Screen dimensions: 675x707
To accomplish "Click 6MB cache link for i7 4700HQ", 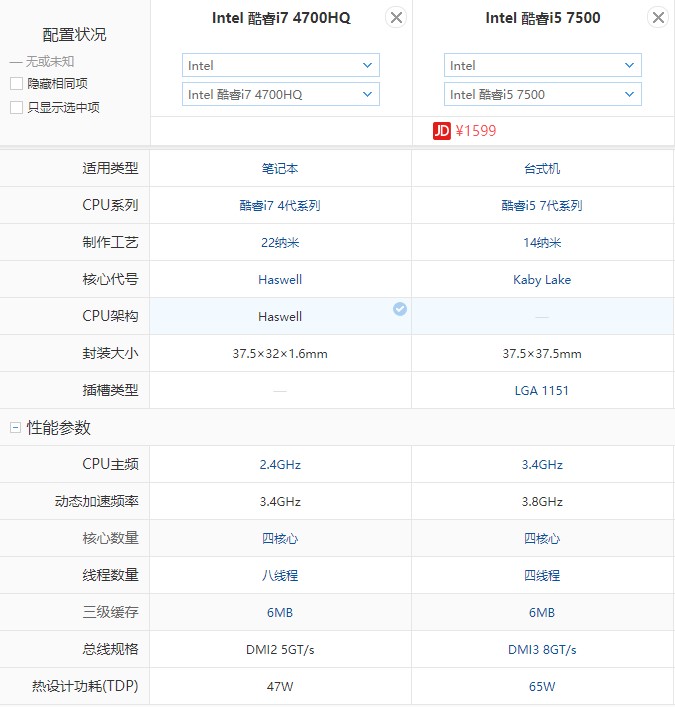I will [x=280, y=612].
